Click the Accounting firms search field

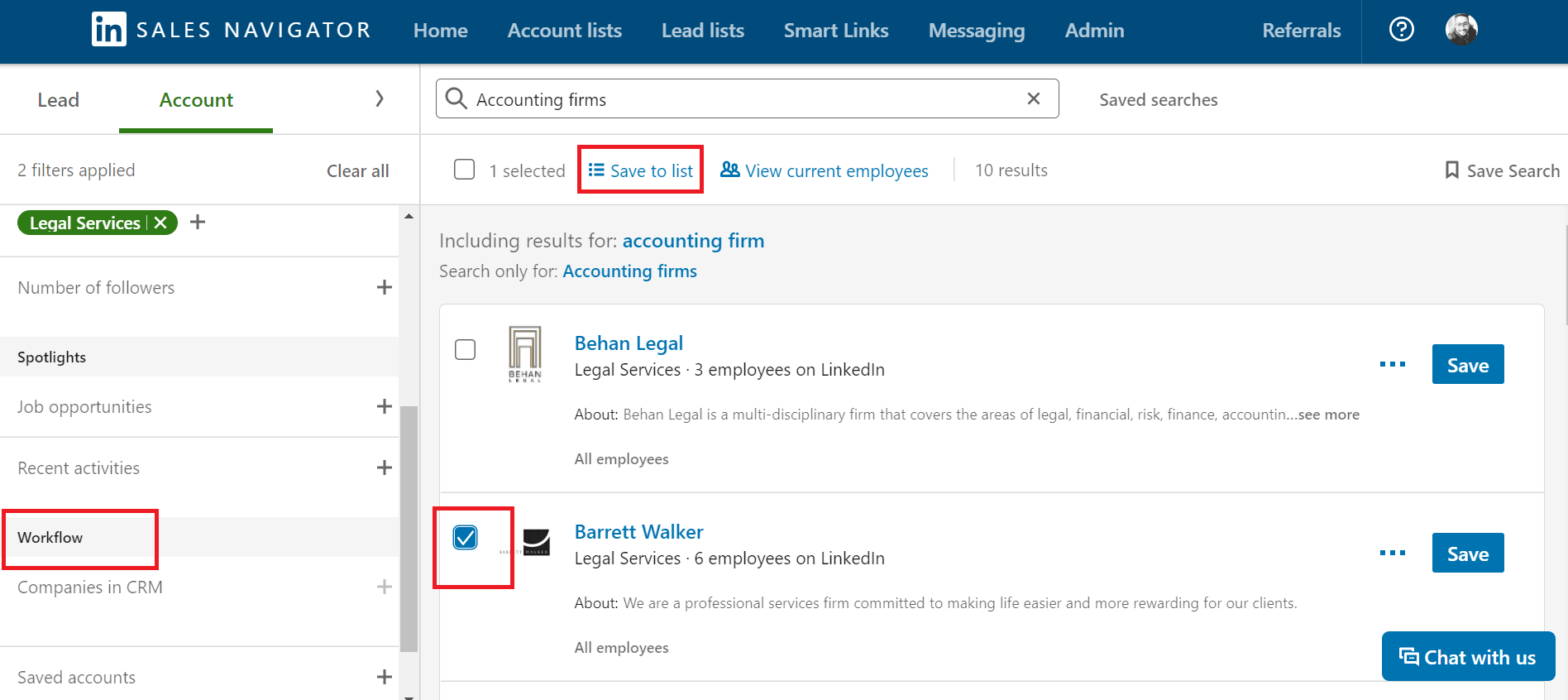[747, 98]
